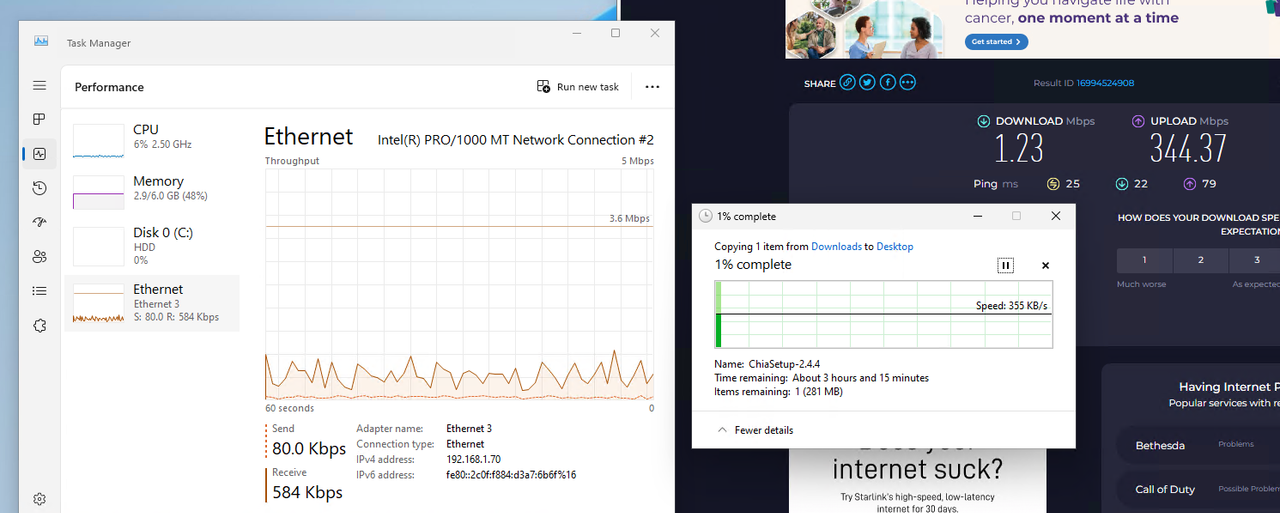1280x513 pixels.
Task: Rate download speed as 3 As expected
Action: click(x=1256, y=260)
